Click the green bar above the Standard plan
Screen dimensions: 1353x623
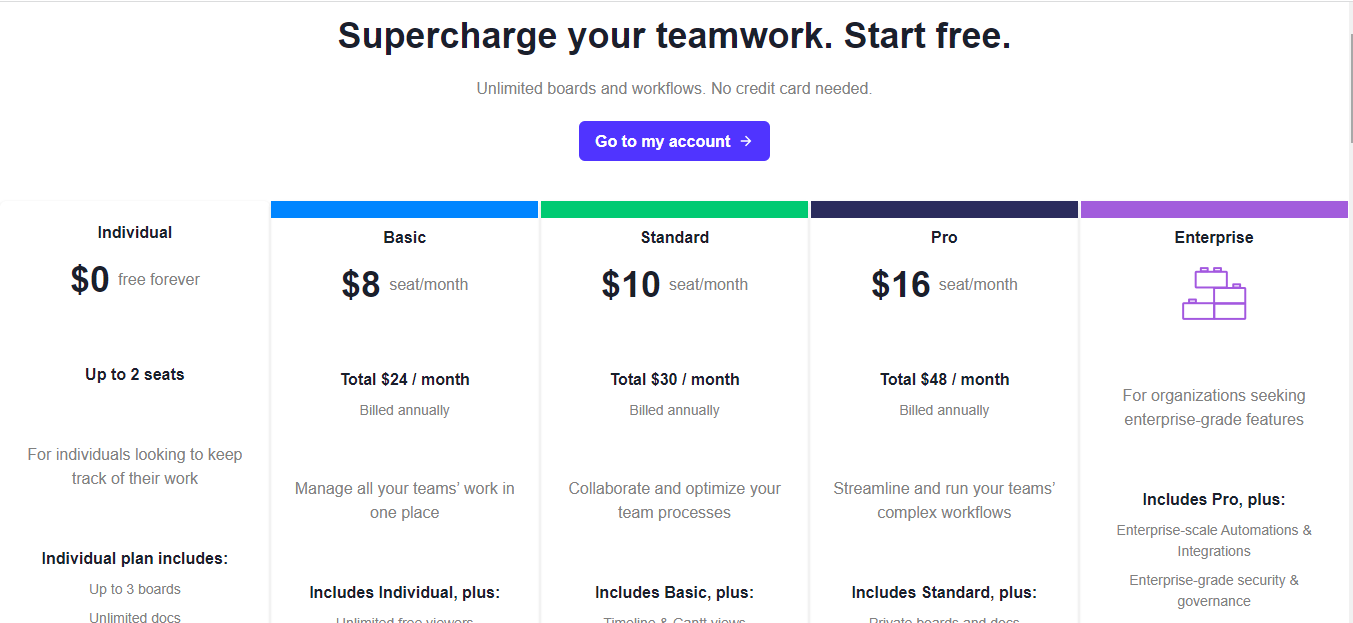(x=674, y=209)
